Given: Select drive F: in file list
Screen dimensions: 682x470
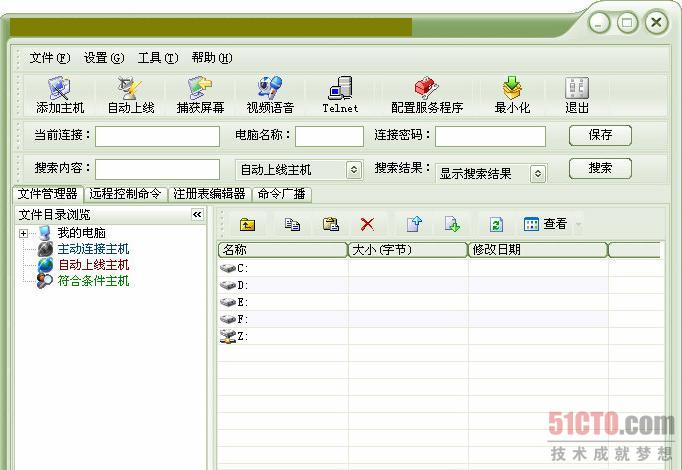Looking at the screenshot, I should 234,319.
